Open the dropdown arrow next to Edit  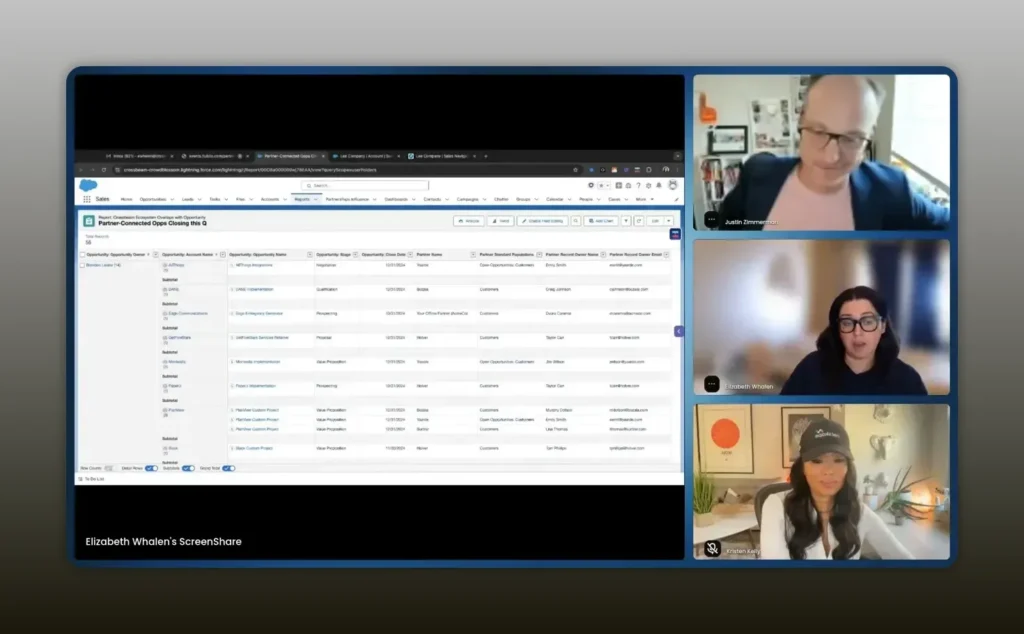[670, 220]
